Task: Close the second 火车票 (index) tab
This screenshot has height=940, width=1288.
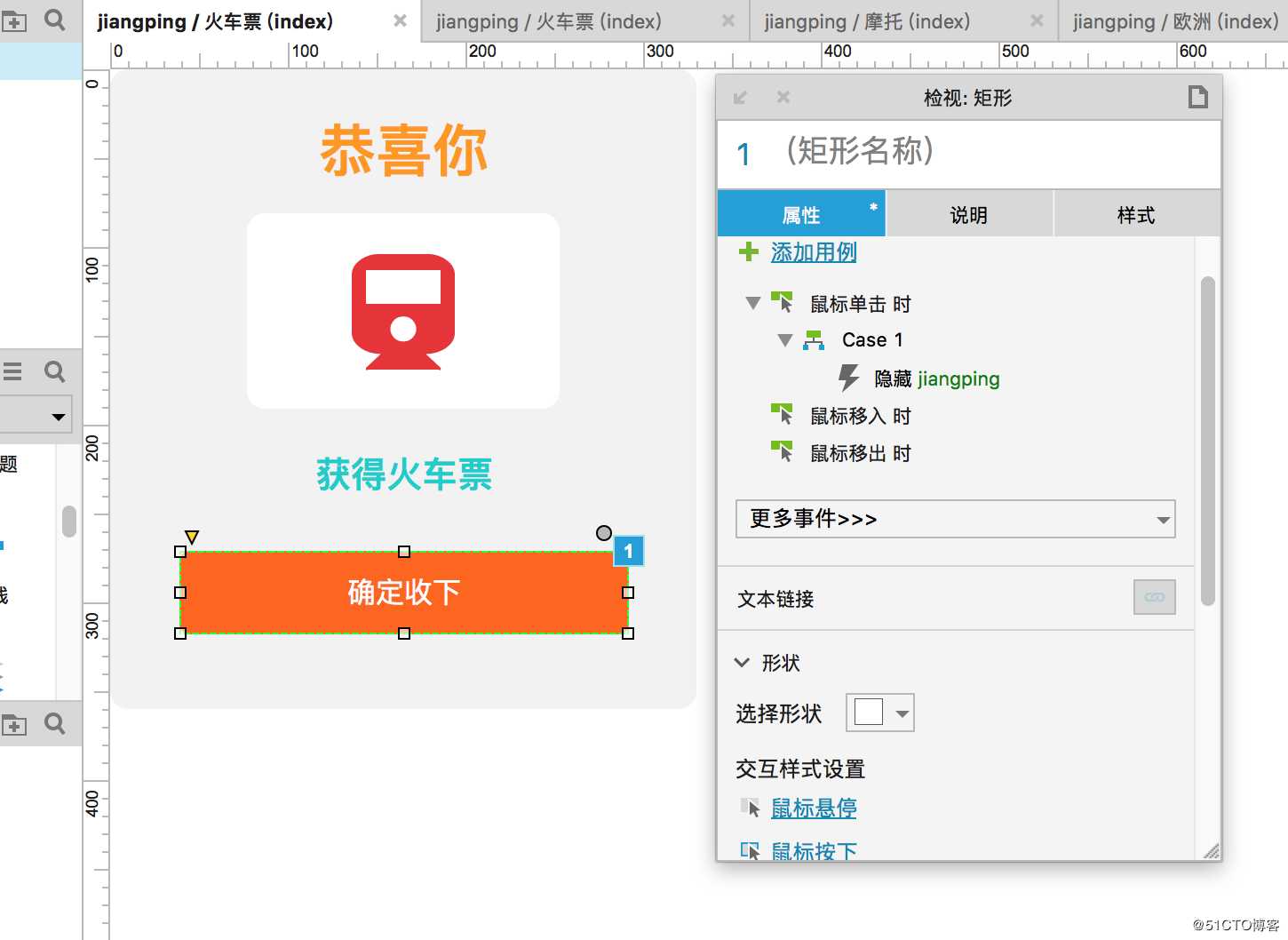Action: click(728, 20)
